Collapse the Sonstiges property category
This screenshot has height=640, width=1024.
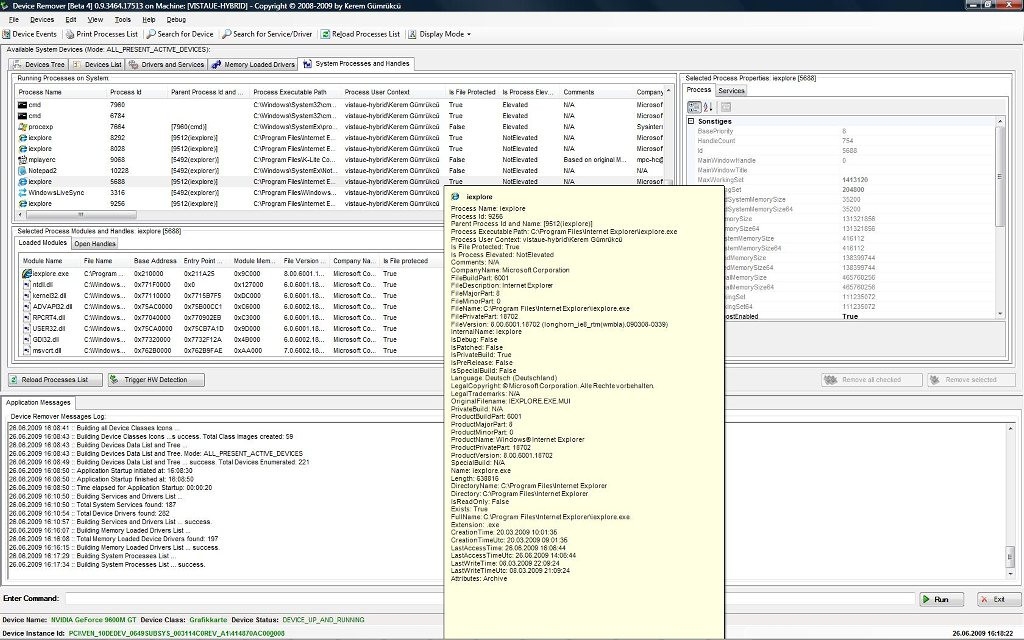[x=691, y=121]
